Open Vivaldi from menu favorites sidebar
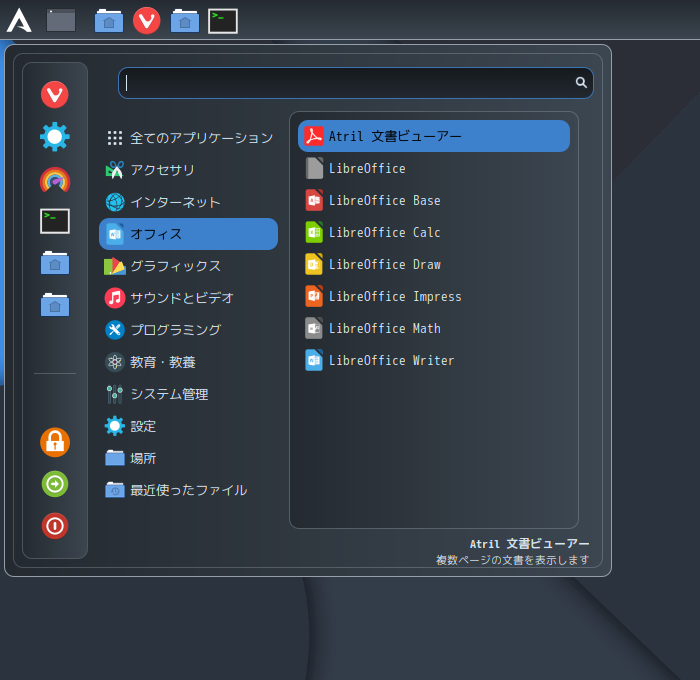 pos(55,95)
